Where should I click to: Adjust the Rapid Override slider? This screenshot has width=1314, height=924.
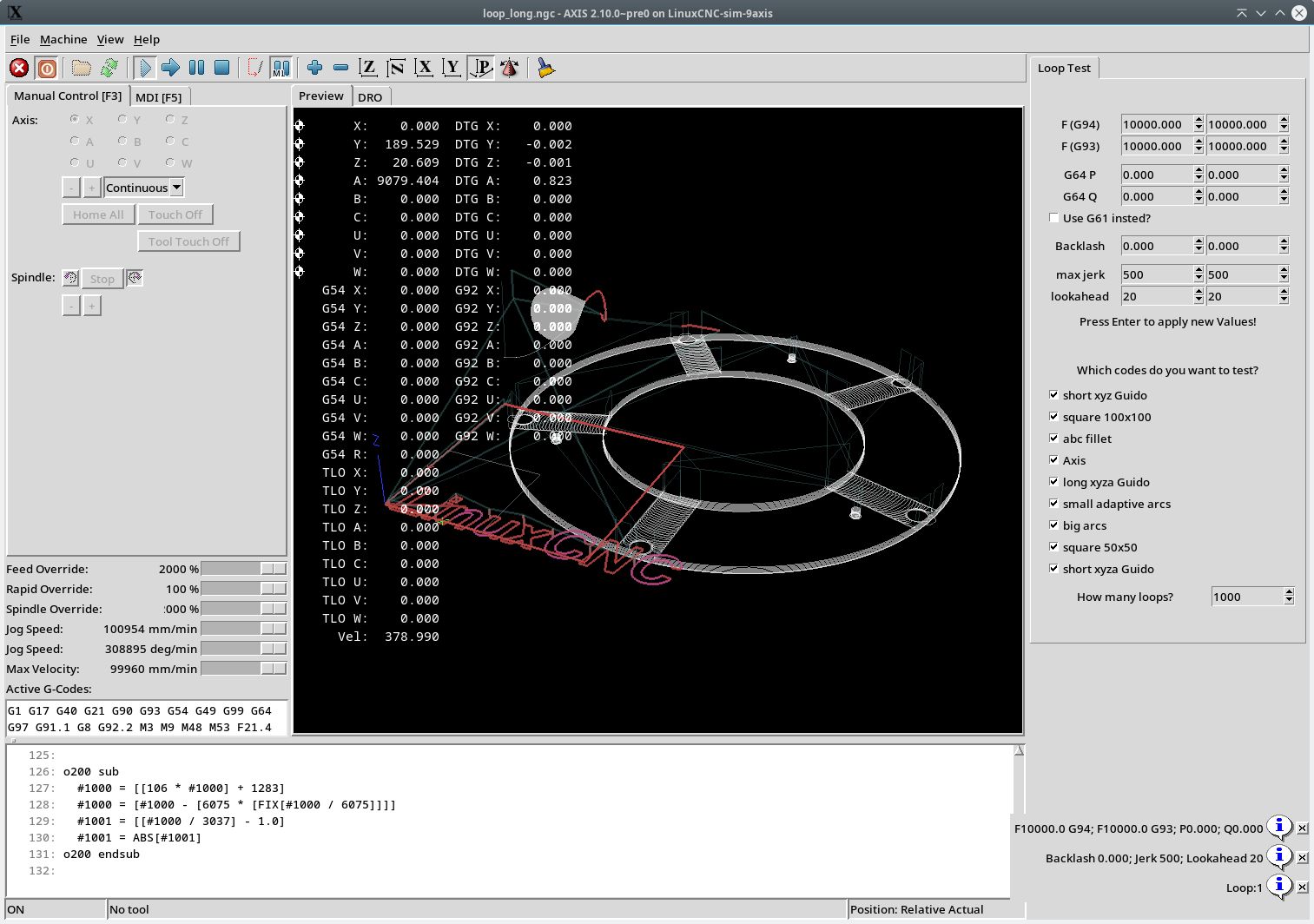pos(244,588)
